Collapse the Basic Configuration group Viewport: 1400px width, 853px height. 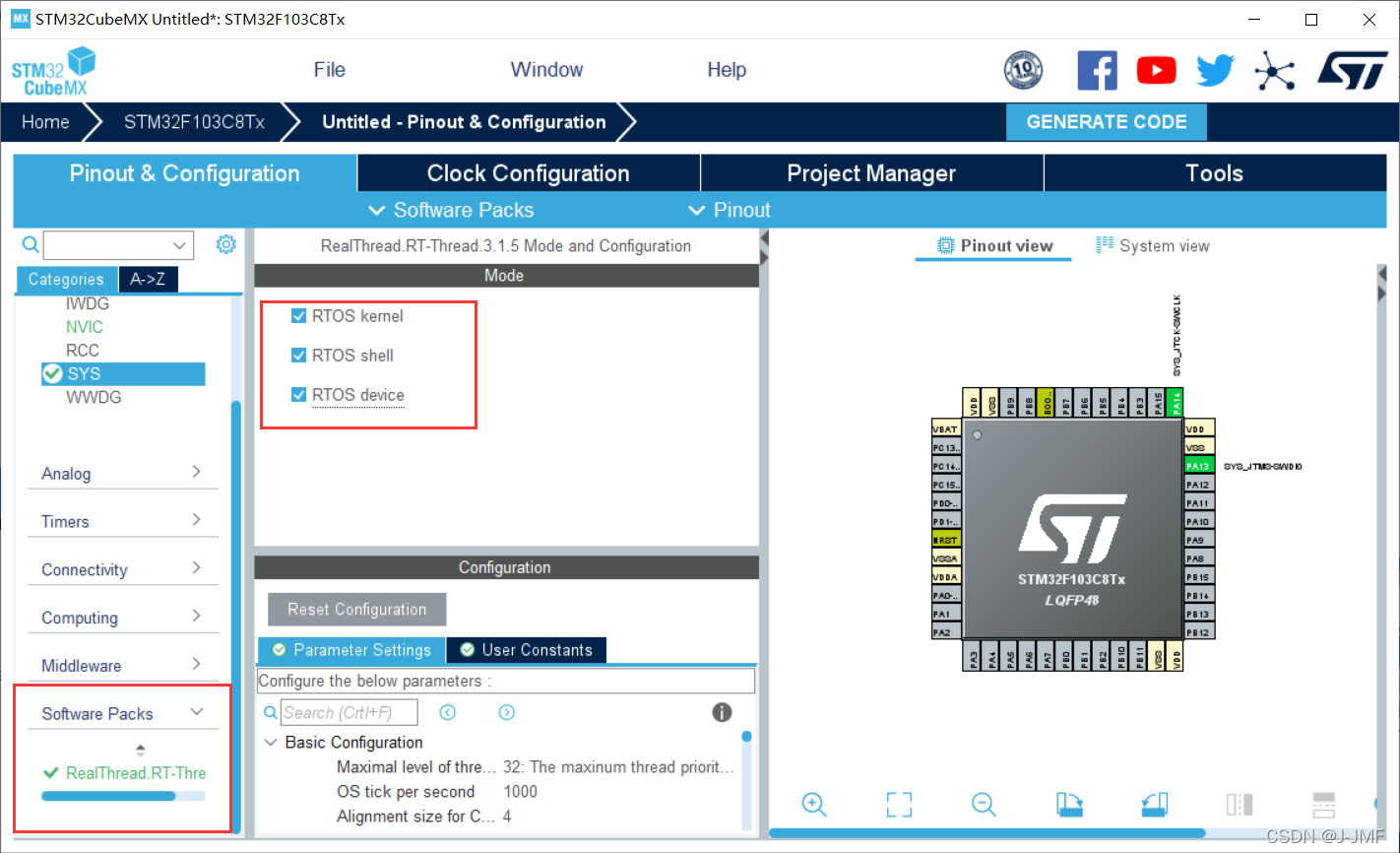271,743
